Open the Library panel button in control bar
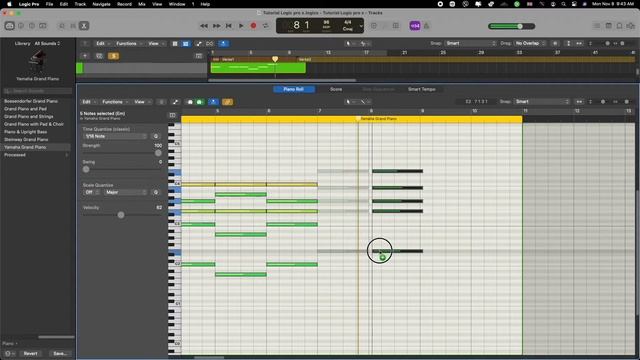 point(9,26)
